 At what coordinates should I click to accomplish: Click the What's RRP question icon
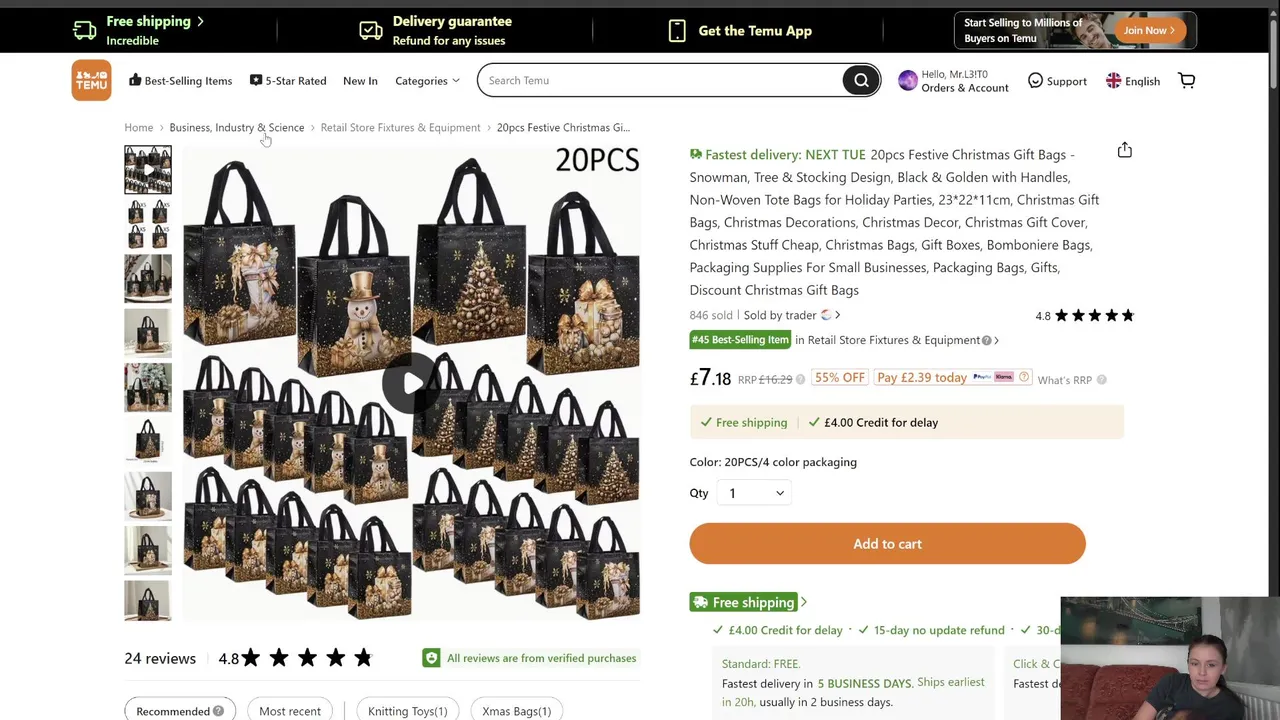coord(1102,379)
